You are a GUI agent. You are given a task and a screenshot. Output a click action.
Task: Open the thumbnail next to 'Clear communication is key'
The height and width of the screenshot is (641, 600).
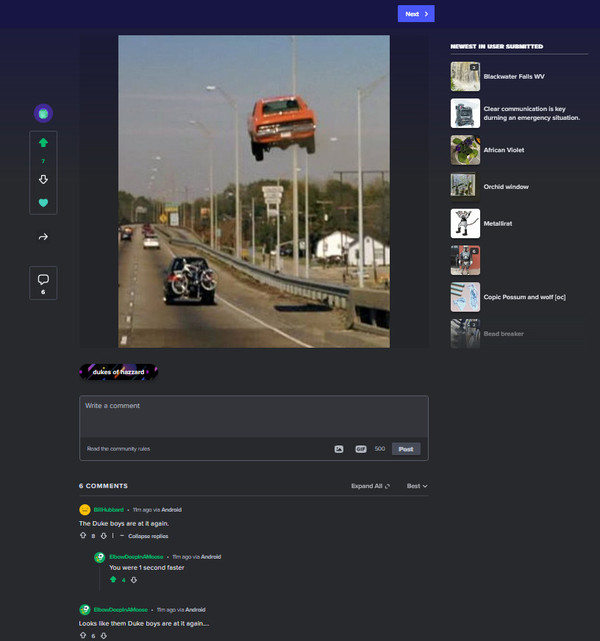pyautogui.click(x=465, y=113)
